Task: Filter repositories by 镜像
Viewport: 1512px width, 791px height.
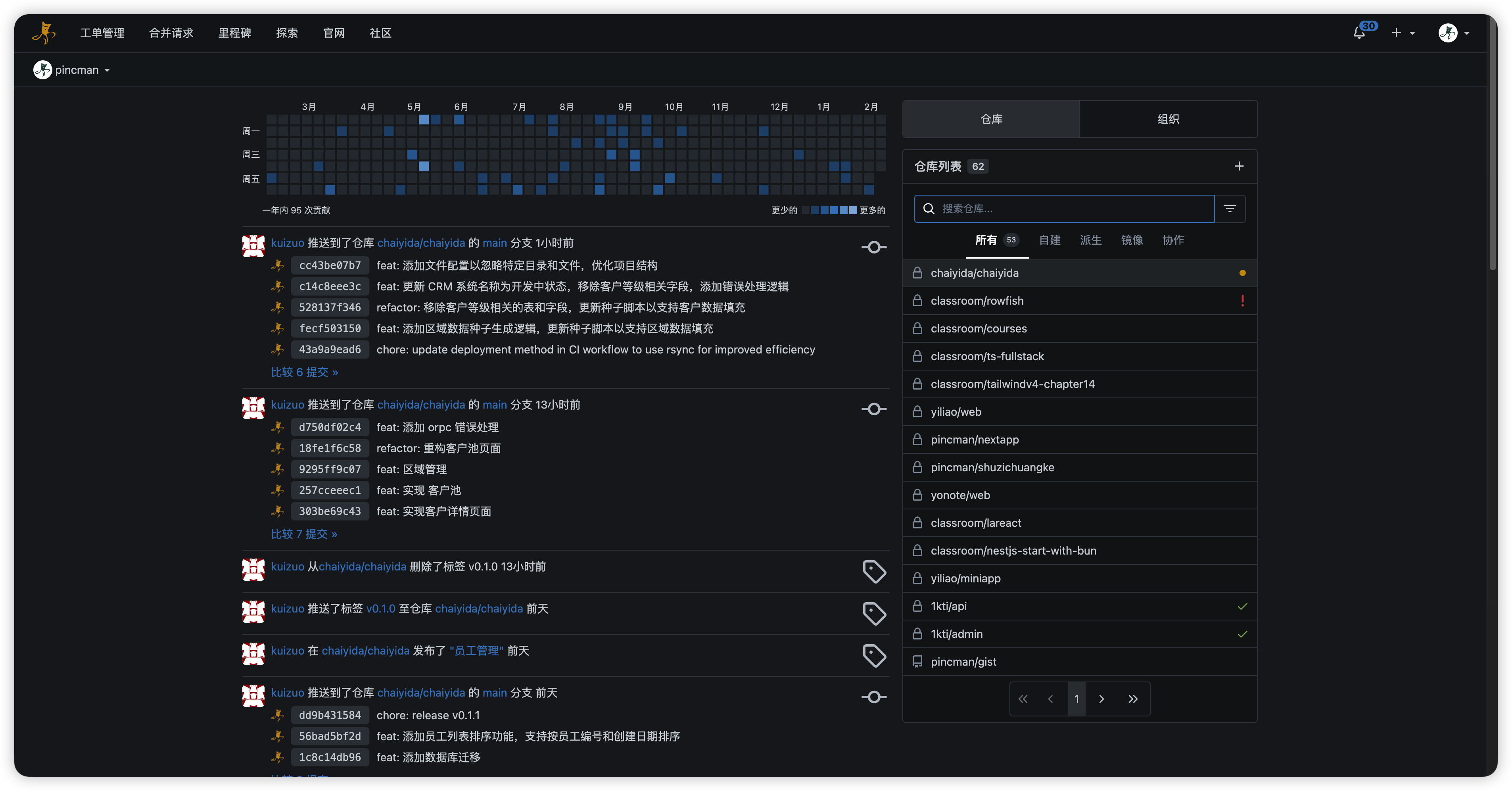Action: (1132, 240)
